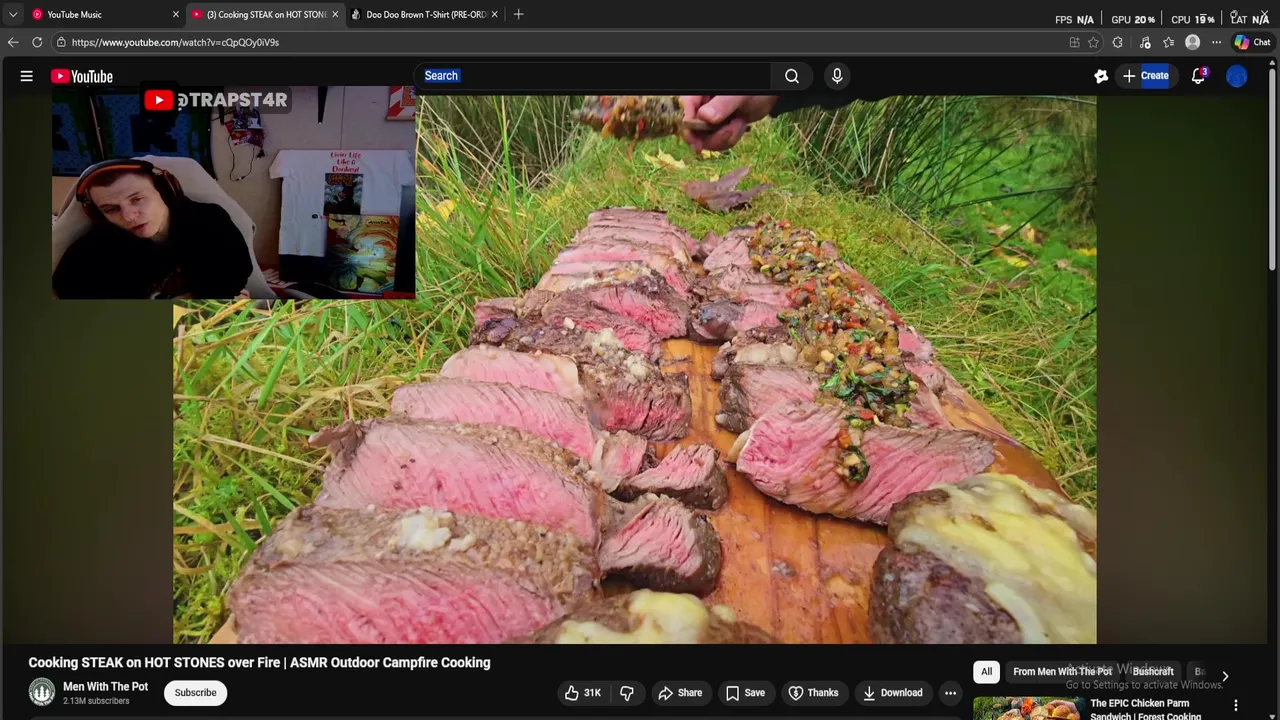The image size is (1280, 720).
Task: View site information lock icon
Action: 61,42
